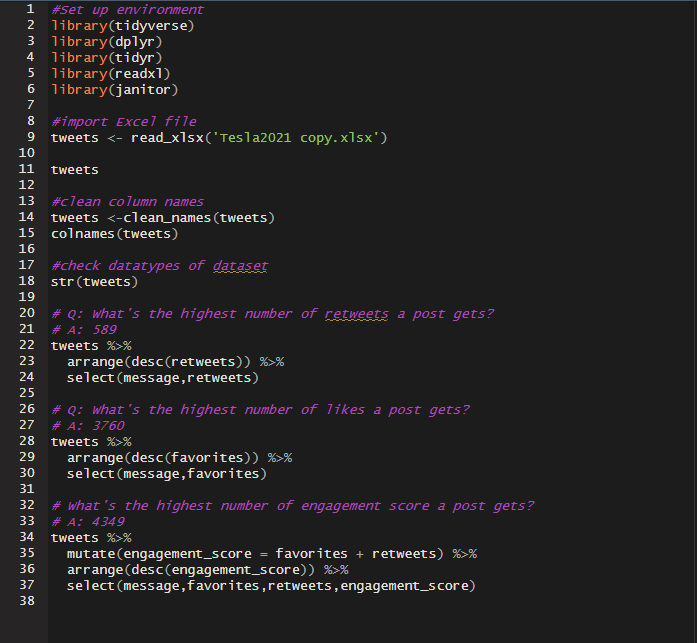Click the clean_names function on line 14
697x643 pixels.
click(167, 218)
